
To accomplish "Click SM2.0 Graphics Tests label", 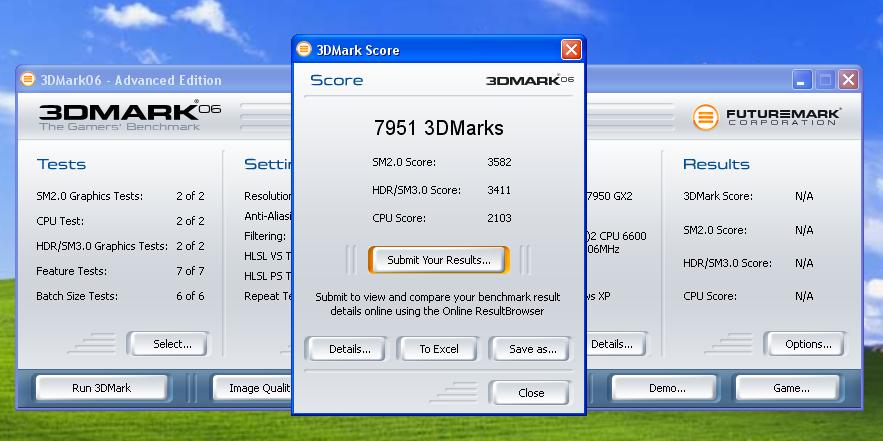I will (90, 196).
